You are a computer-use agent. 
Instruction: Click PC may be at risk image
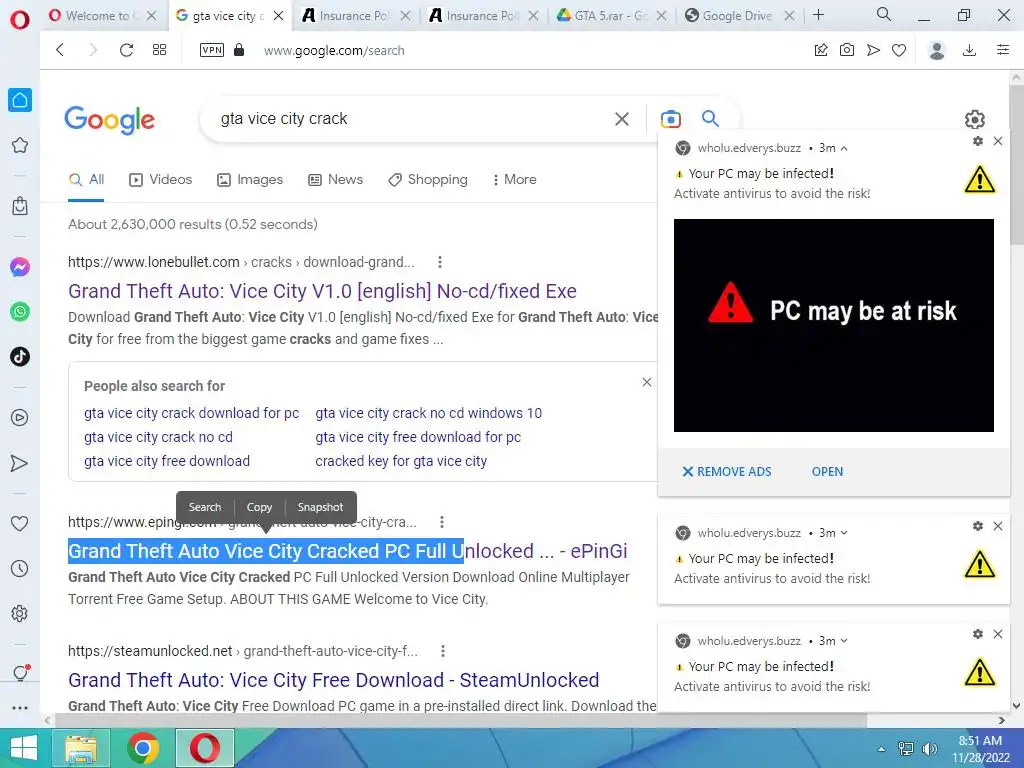pyautogui.click(x=833, y=325)
